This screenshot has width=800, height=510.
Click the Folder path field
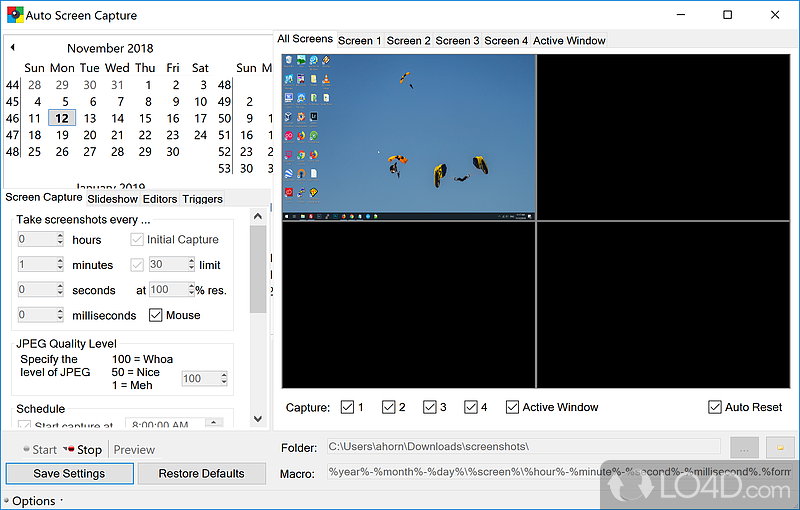(523, 447)
